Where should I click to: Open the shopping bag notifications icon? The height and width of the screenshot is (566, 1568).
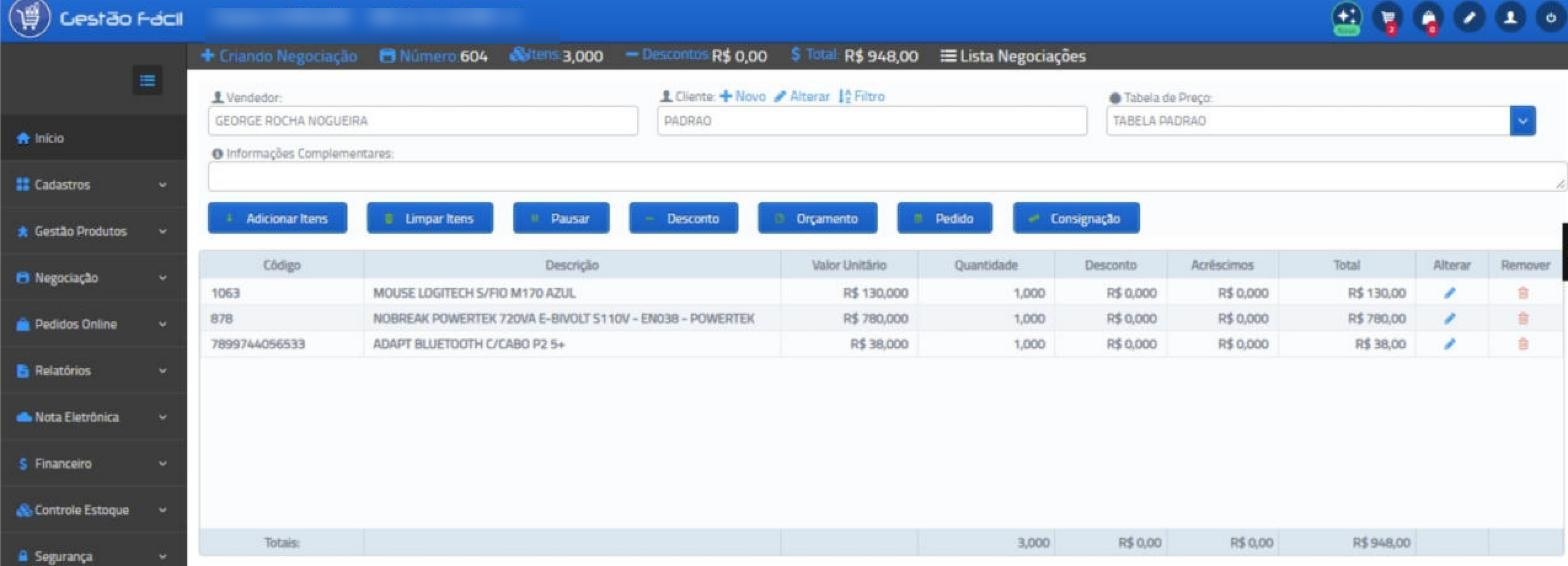1428,17
